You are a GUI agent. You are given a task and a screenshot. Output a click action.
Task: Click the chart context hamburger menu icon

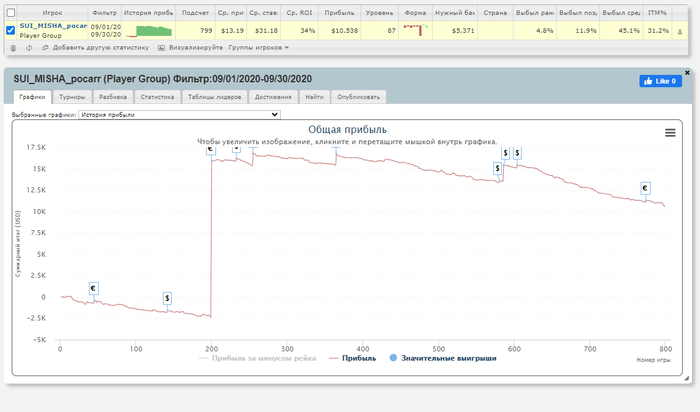[x=670, y=133]
